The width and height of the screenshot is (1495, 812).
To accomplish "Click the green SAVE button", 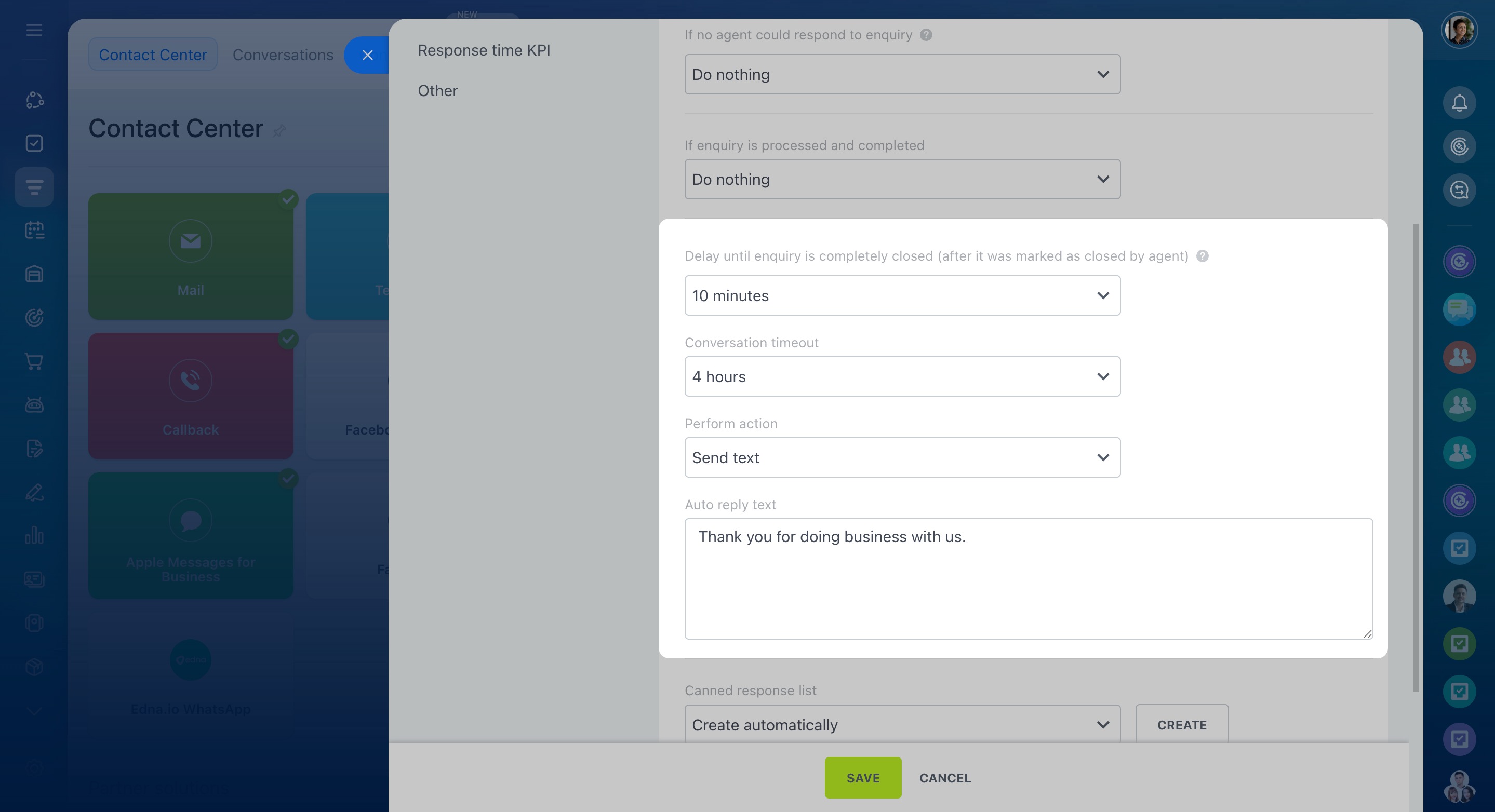I will click(863, 778).
